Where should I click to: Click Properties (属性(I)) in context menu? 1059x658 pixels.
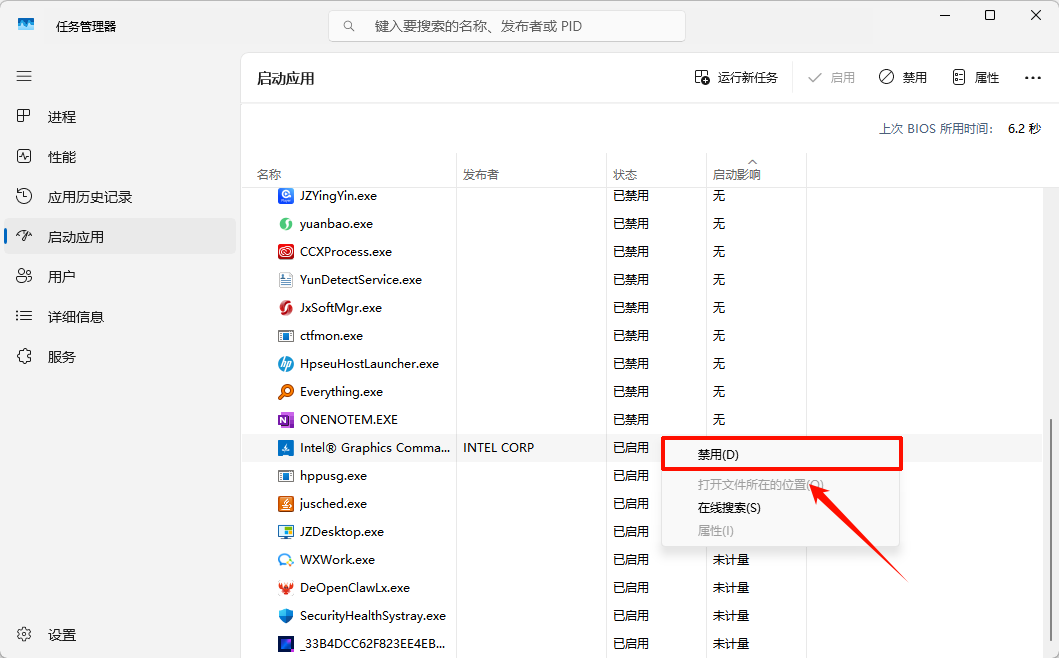781,531
